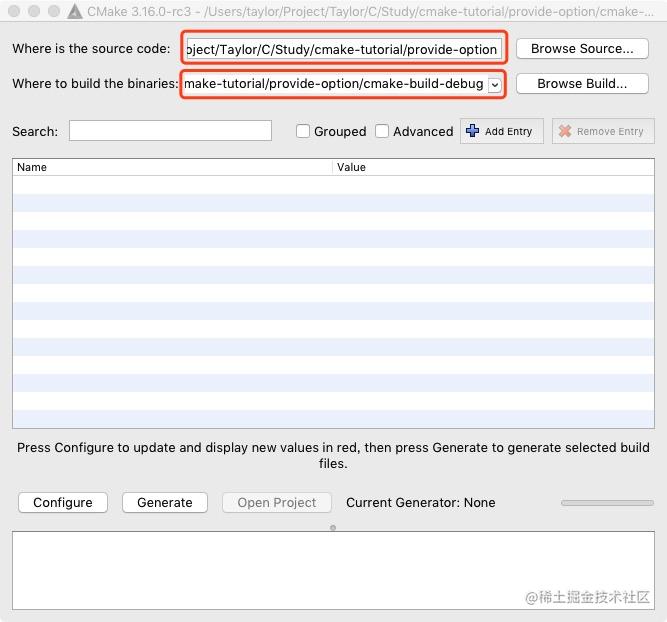Click inside the output log text area

(333, 570)
